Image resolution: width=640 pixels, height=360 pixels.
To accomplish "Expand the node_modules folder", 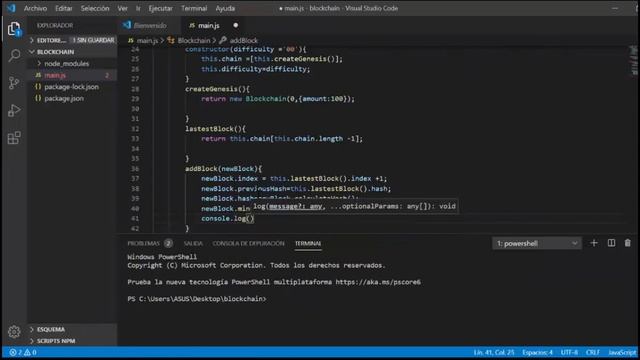I will [67, 64].
